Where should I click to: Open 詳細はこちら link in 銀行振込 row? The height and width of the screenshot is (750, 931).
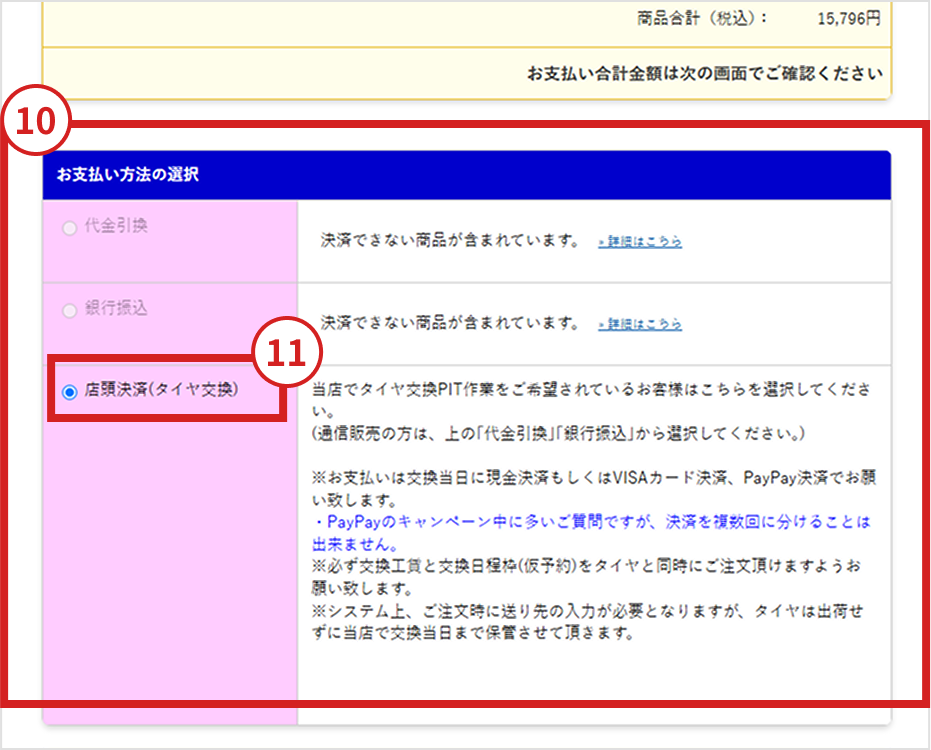pyautogui.click(x=640, y=325)
